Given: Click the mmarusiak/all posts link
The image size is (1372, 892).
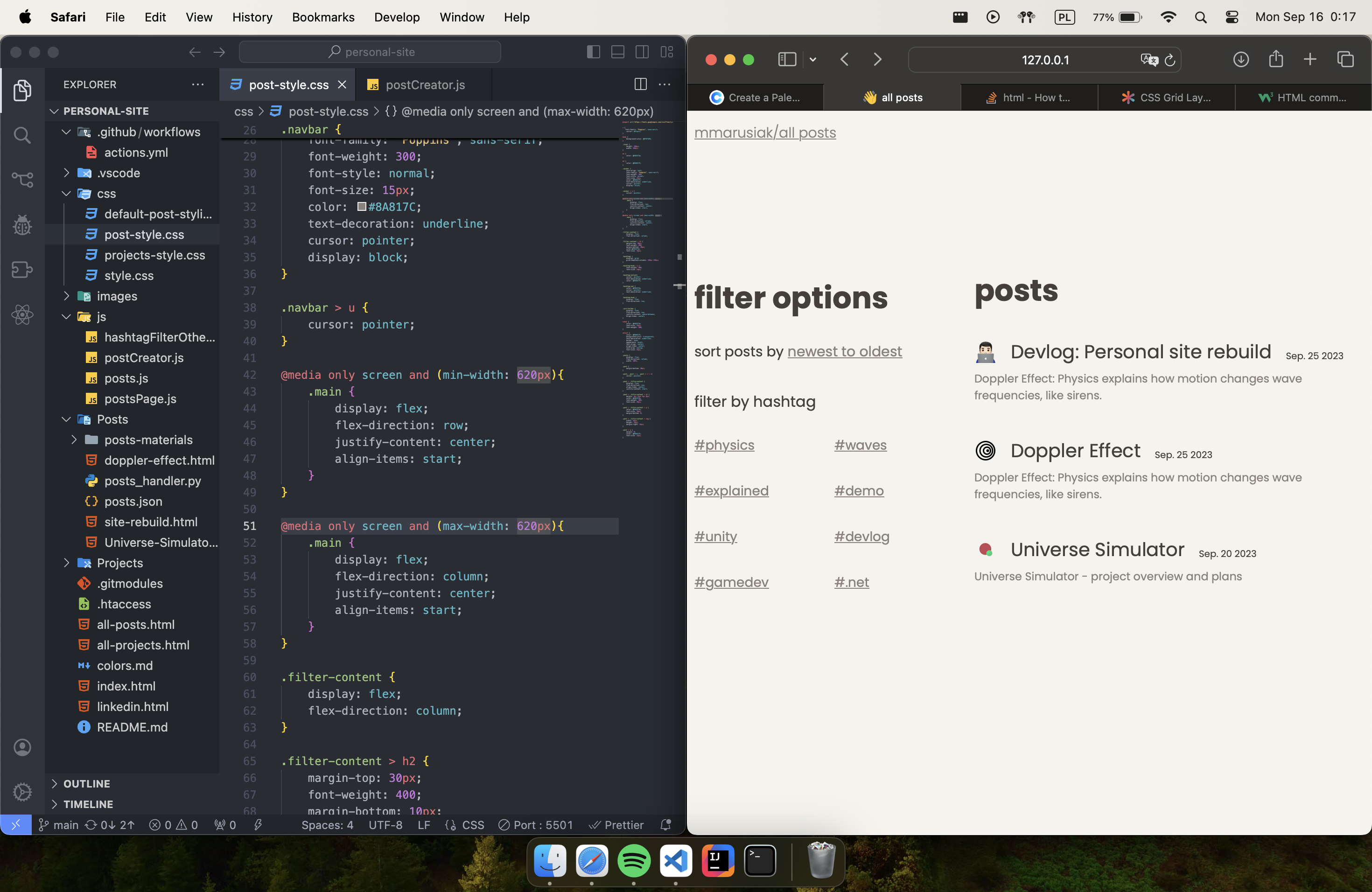Looking at the screenshot, I should point(764,132).
